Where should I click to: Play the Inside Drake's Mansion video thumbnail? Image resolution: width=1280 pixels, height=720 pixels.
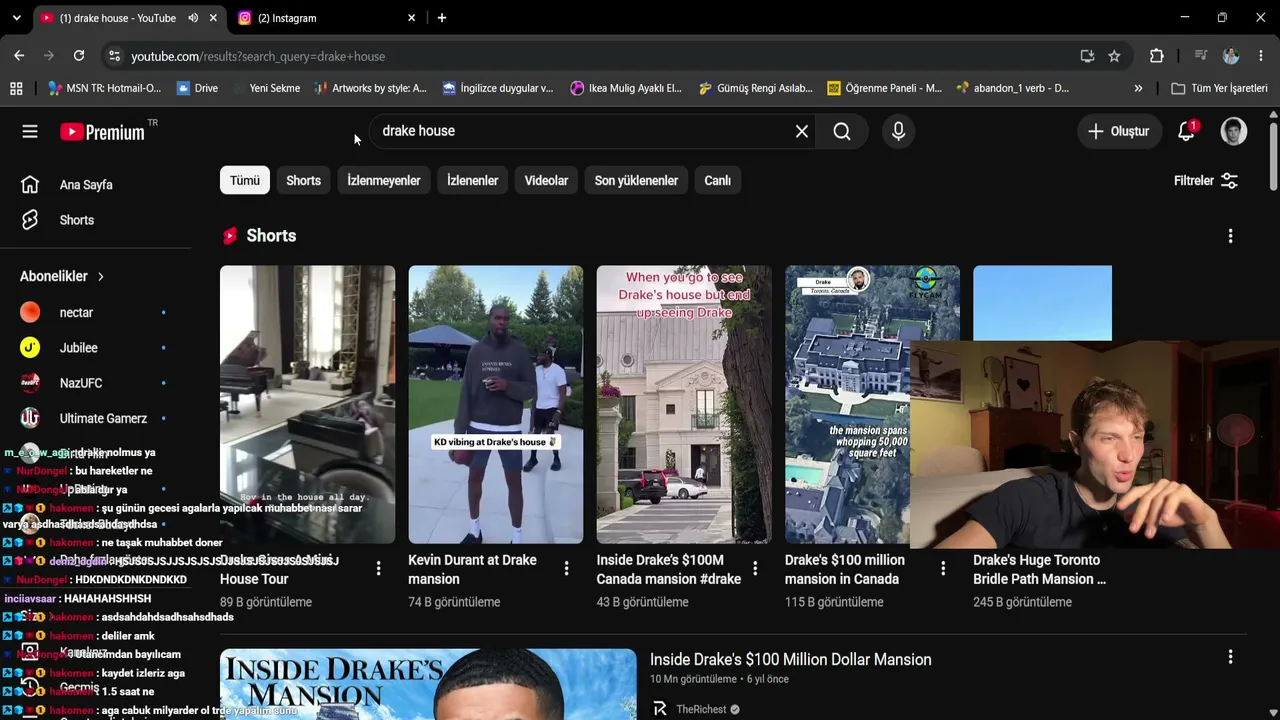[428, 684]
